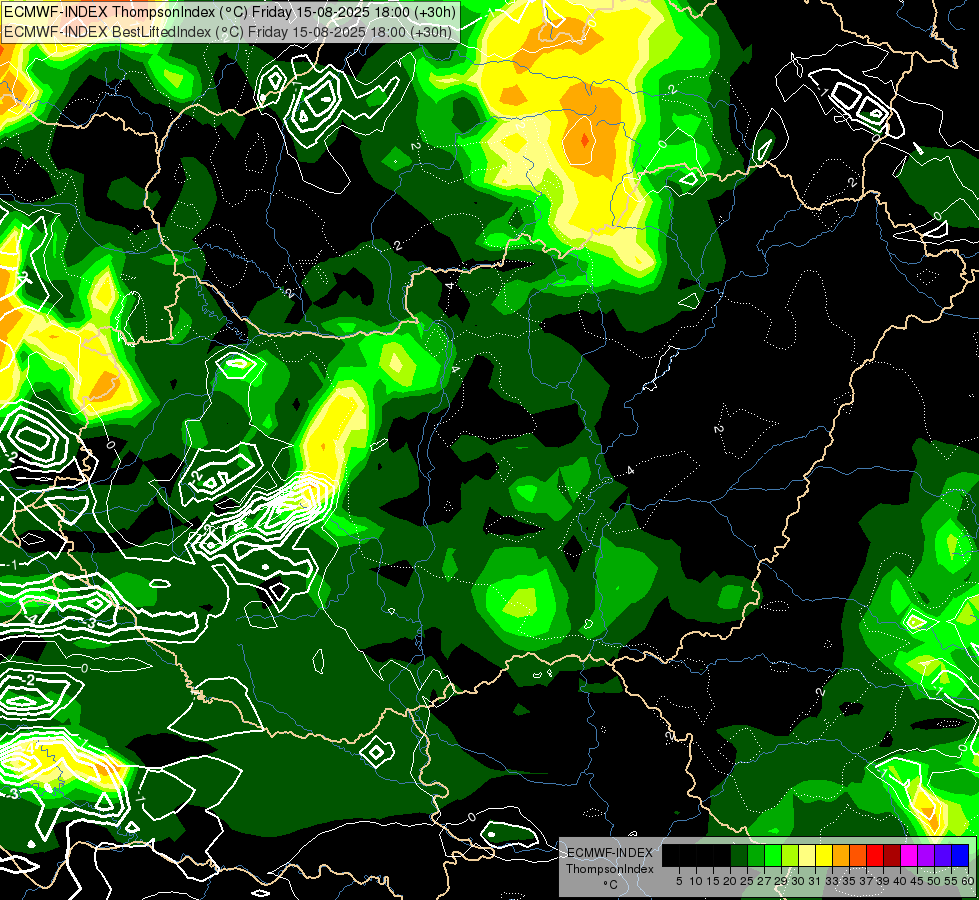Click the ECMWF-INDEX text in the legend

coord(610,853)
